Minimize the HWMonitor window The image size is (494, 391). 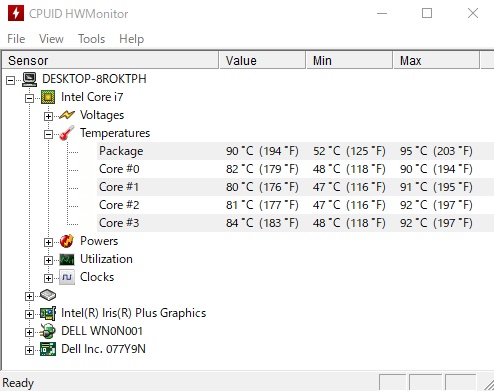coord(382,14)
